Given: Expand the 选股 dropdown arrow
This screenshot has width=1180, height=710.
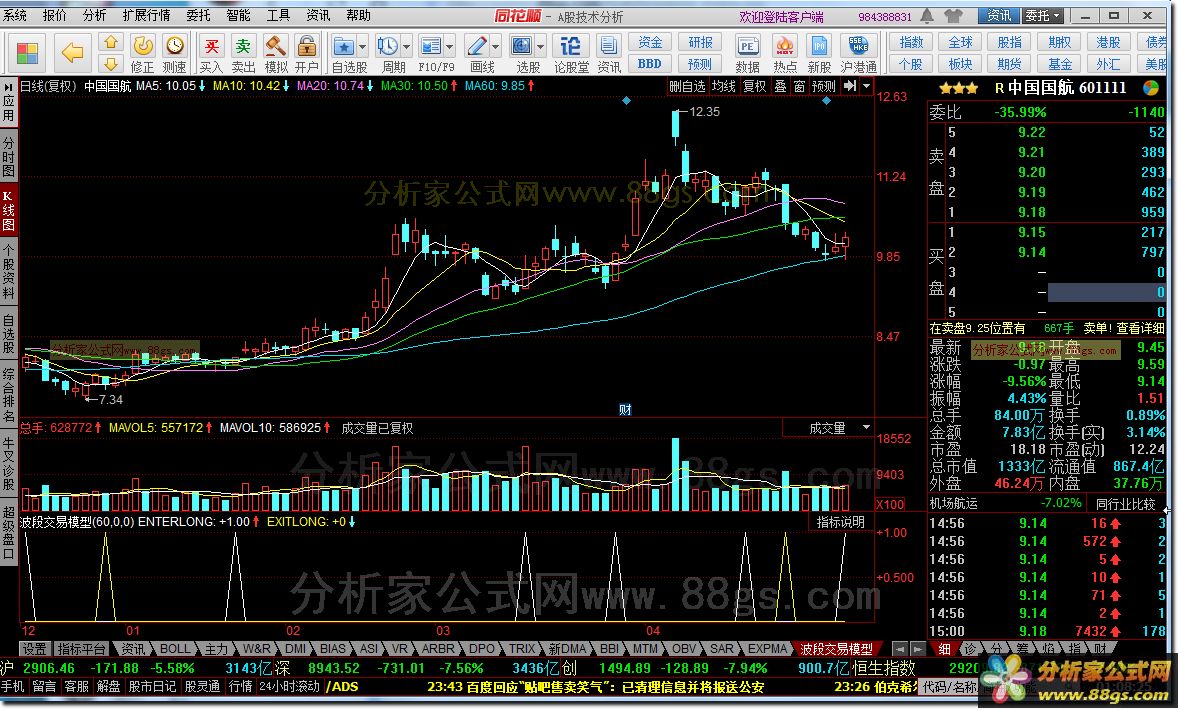Looking at the screenshot, I should click(540, 47).
